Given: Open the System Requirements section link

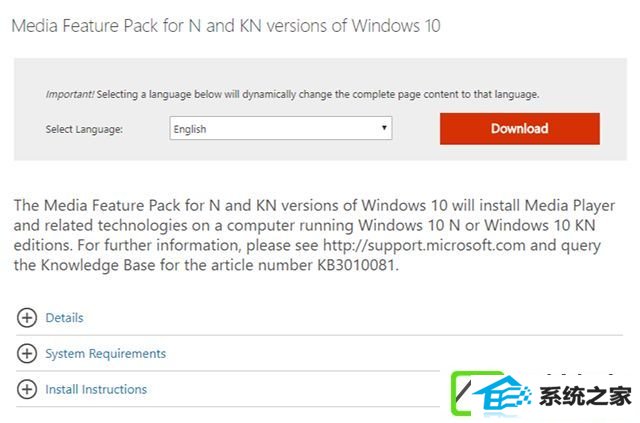Looking at the screenshot, I should pyautogui.click(x=106, y=354).
